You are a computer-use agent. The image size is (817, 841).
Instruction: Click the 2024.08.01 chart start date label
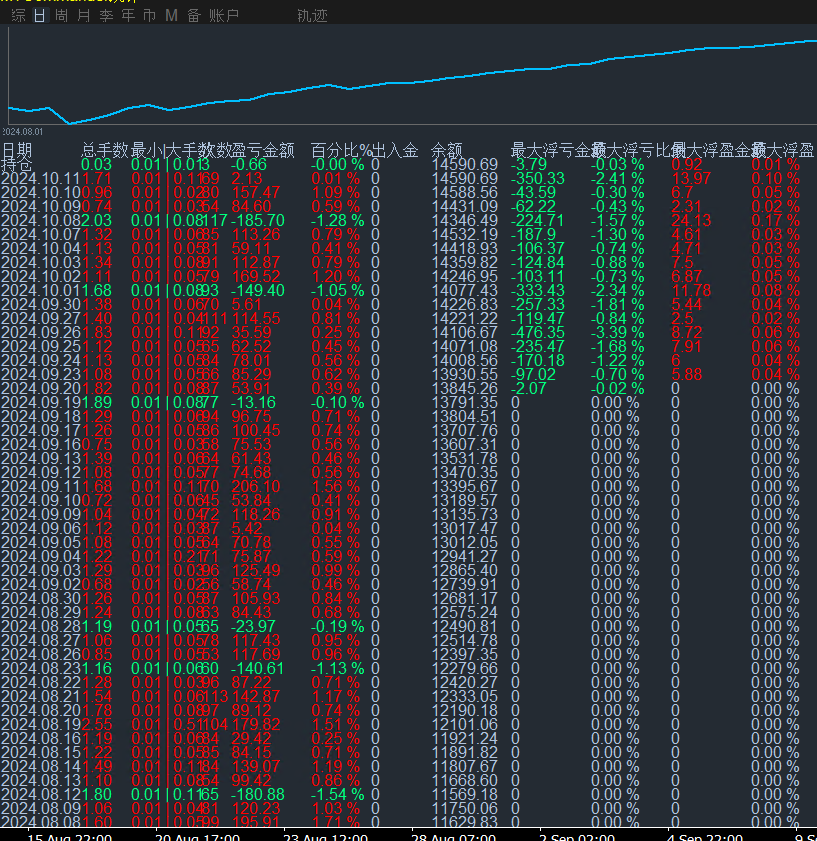23,131
